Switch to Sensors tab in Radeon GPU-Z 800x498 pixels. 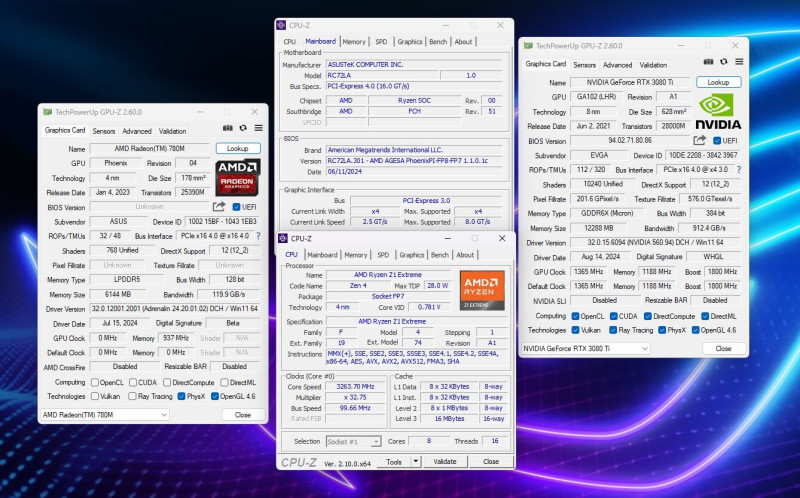[x=104, y=131]
